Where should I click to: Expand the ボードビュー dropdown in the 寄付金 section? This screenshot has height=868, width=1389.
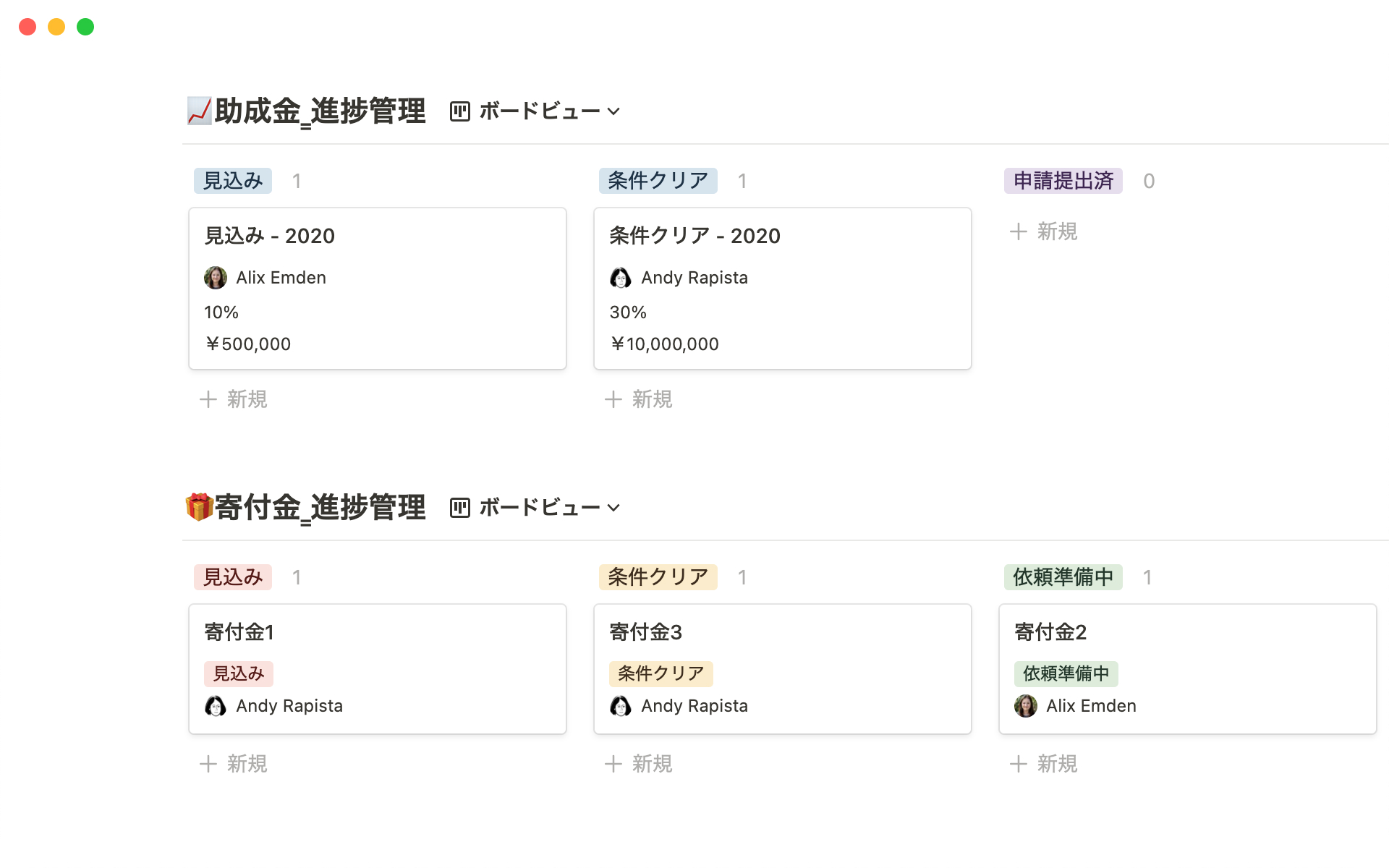pyautogui.click(x=613, y=508)
